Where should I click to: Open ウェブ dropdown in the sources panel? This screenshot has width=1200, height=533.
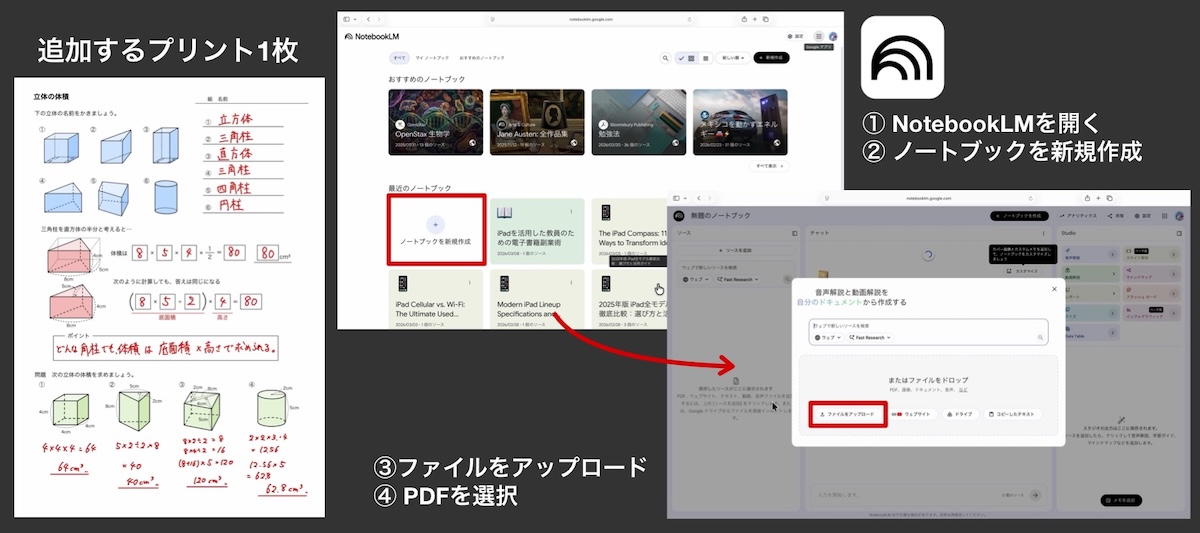coord(697,279)
